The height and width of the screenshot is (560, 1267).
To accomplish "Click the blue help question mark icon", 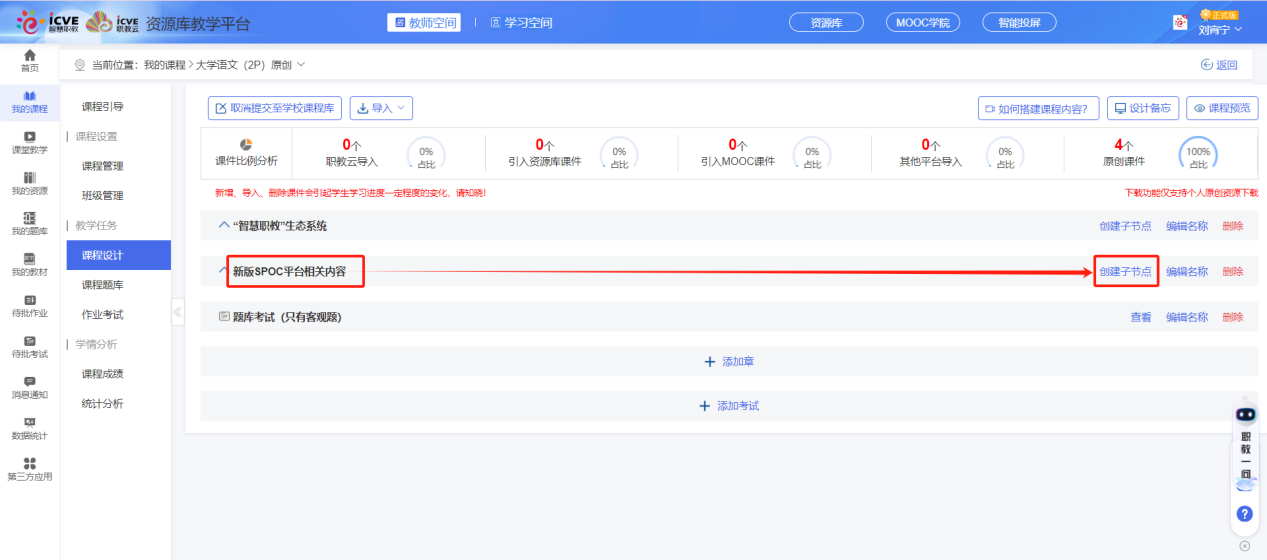I will point(1244,514).
